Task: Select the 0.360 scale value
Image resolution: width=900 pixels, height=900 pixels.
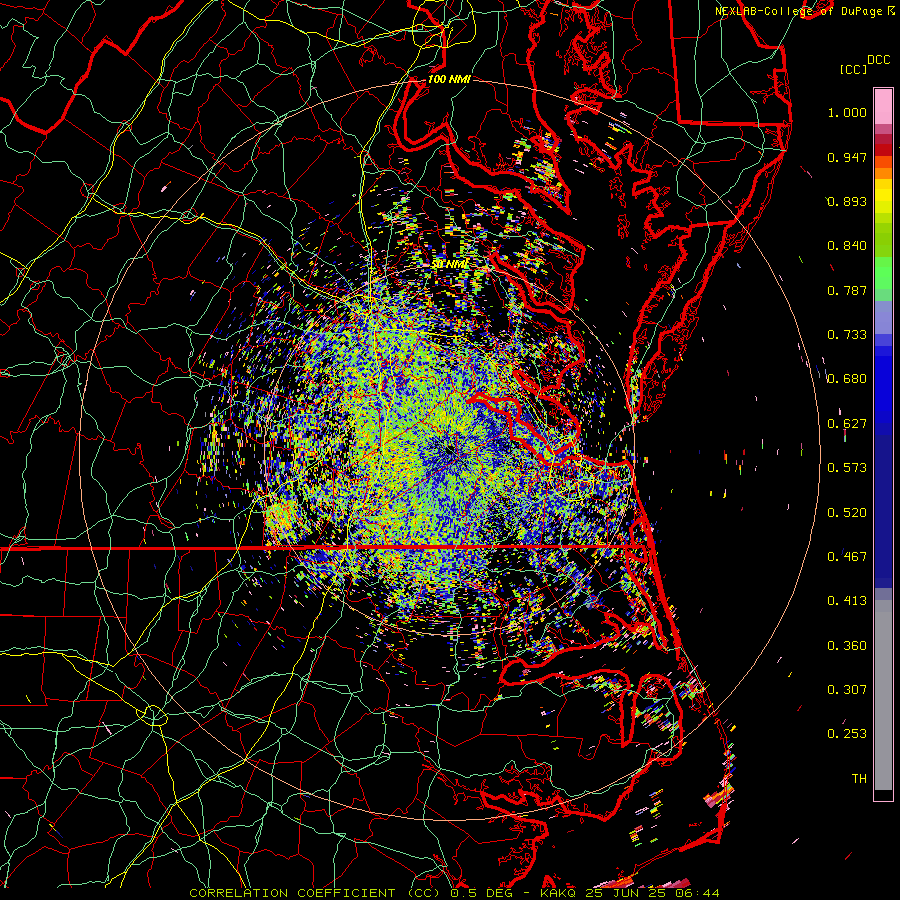Action: [847, 646]
